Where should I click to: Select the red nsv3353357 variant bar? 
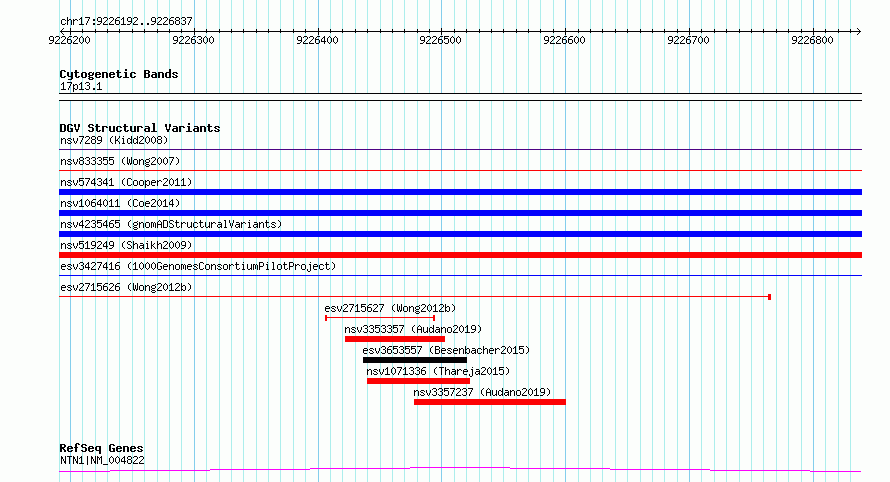394,339
